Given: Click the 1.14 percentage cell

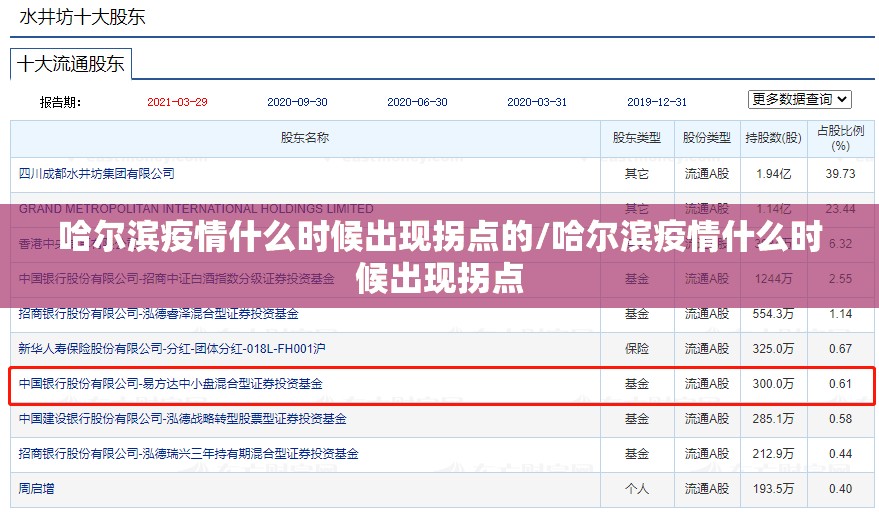Looking at the screenshot, I should (x=840, y=313).
